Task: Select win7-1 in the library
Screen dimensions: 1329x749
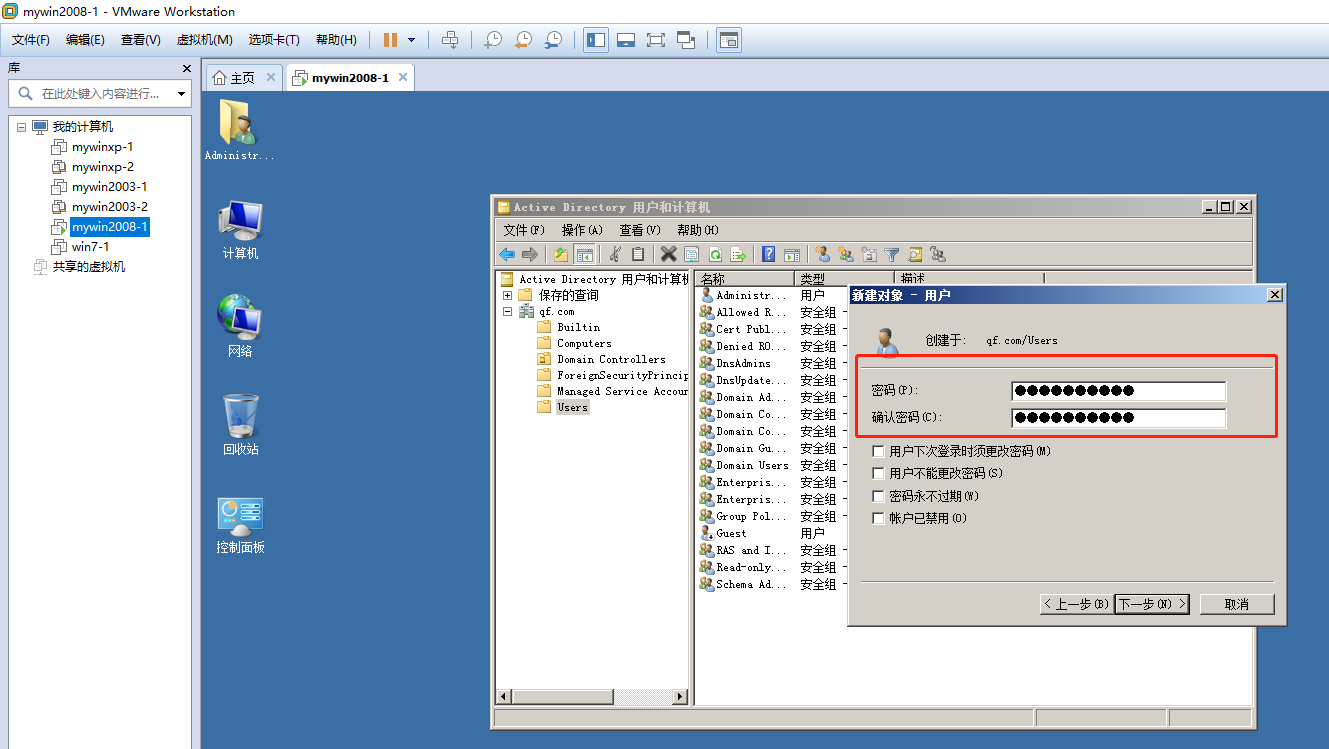Action: [x=91, y=247]
